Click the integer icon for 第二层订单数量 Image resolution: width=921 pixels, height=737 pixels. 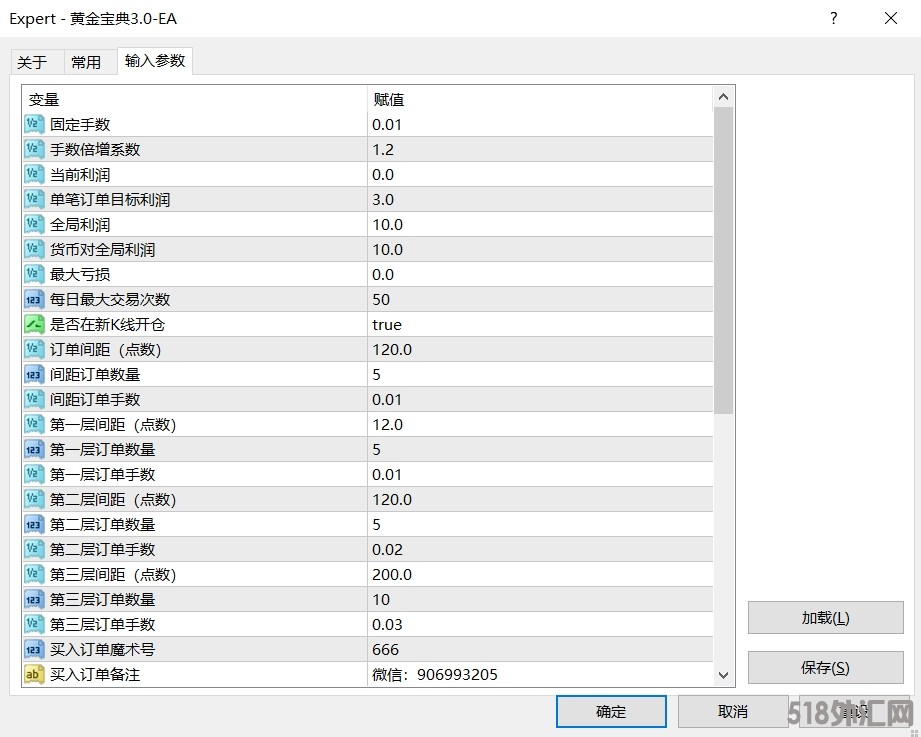click(x=34, y=524)
